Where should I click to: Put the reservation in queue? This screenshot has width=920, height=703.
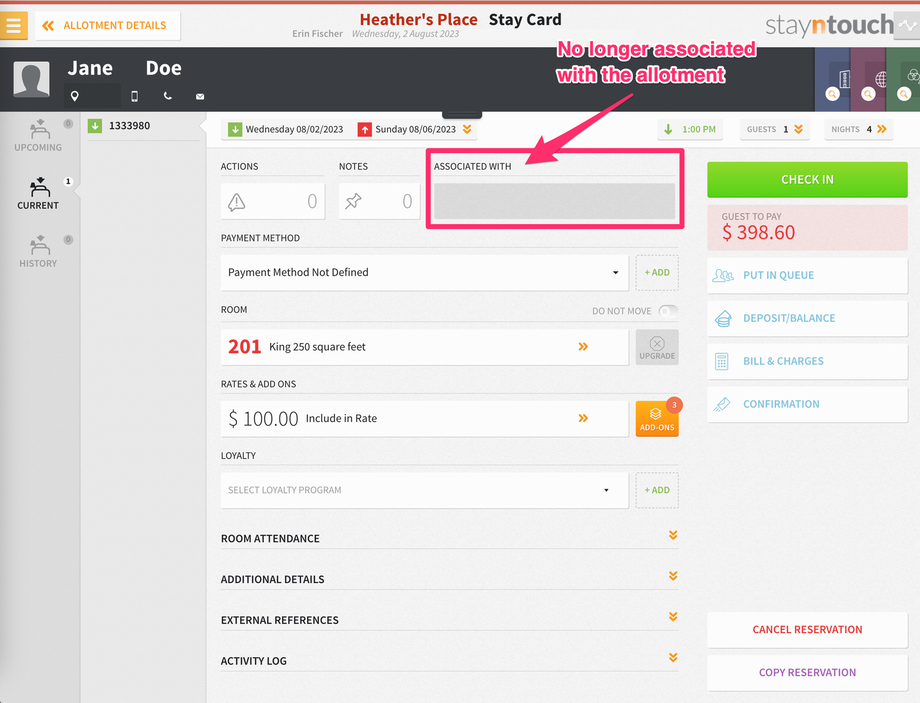(x=807, y=275)
